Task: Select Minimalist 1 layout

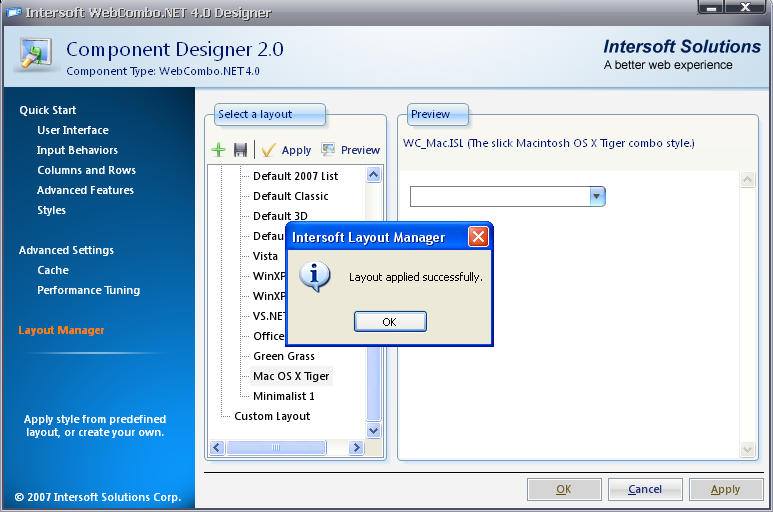Action: 283,396
